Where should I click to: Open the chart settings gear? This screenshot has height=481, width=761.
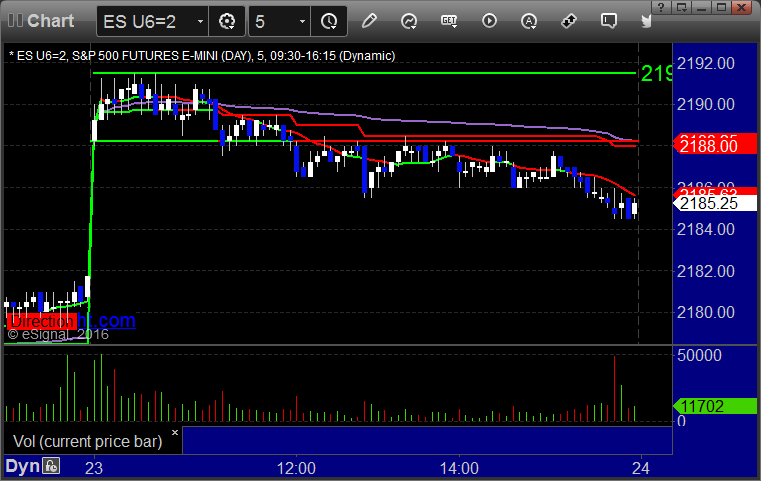[227, 21]
